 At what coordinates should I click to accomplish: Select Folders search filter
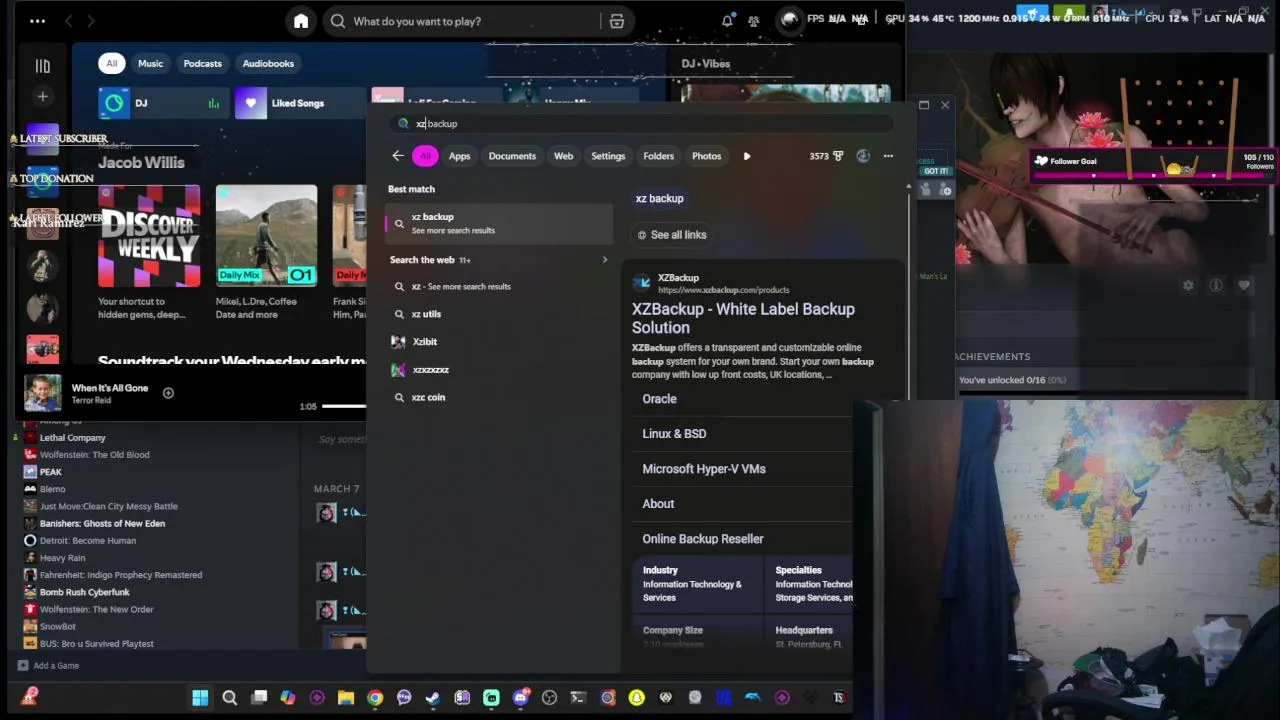click(x=658, y=156)
